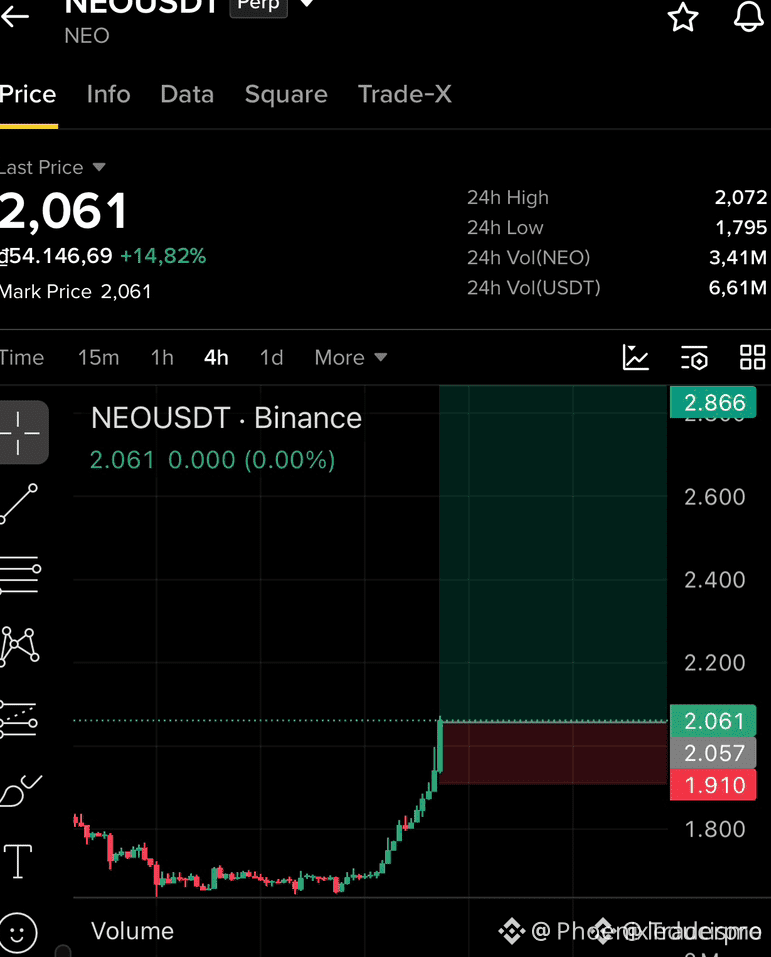The width and height of the screenshot is (771, 957).
Task: Open the Last Price dropdown
Action: (x=52, y=167)
